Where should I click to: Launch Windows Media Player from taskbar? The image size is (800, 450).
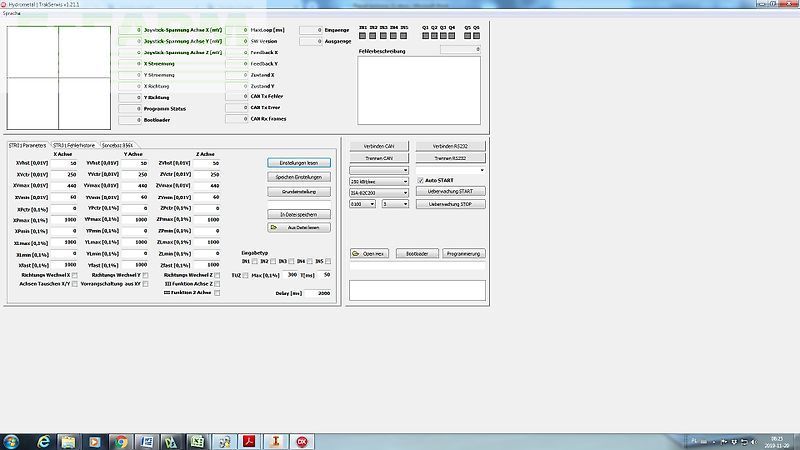[x=94, y=441]
